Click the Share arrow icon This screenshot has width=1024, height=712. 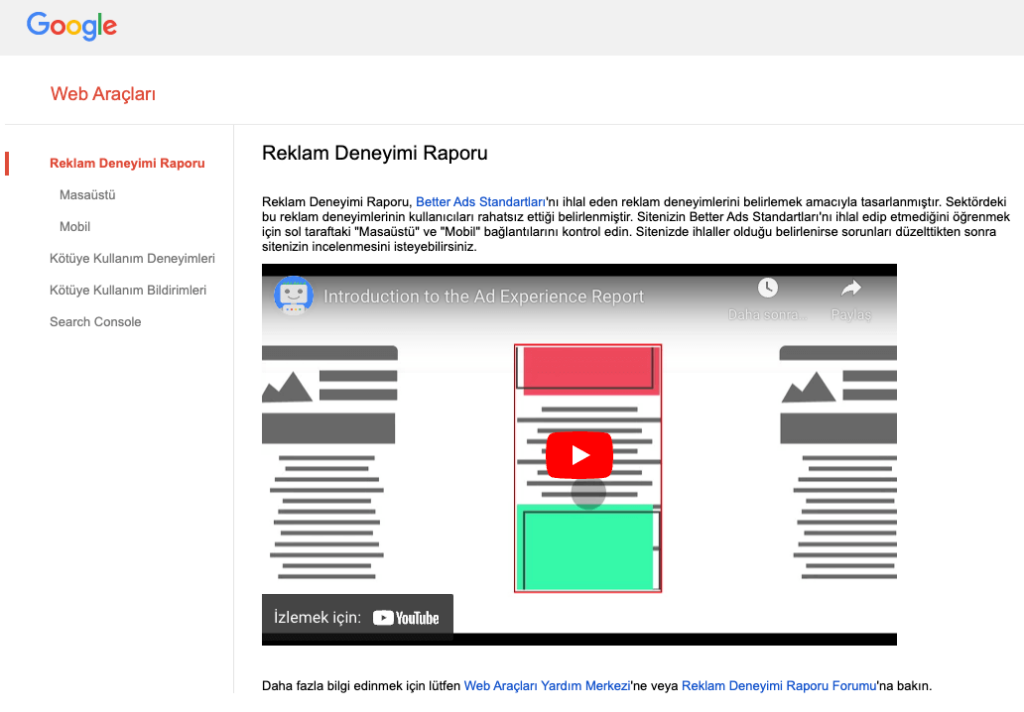tap(851, 288)
